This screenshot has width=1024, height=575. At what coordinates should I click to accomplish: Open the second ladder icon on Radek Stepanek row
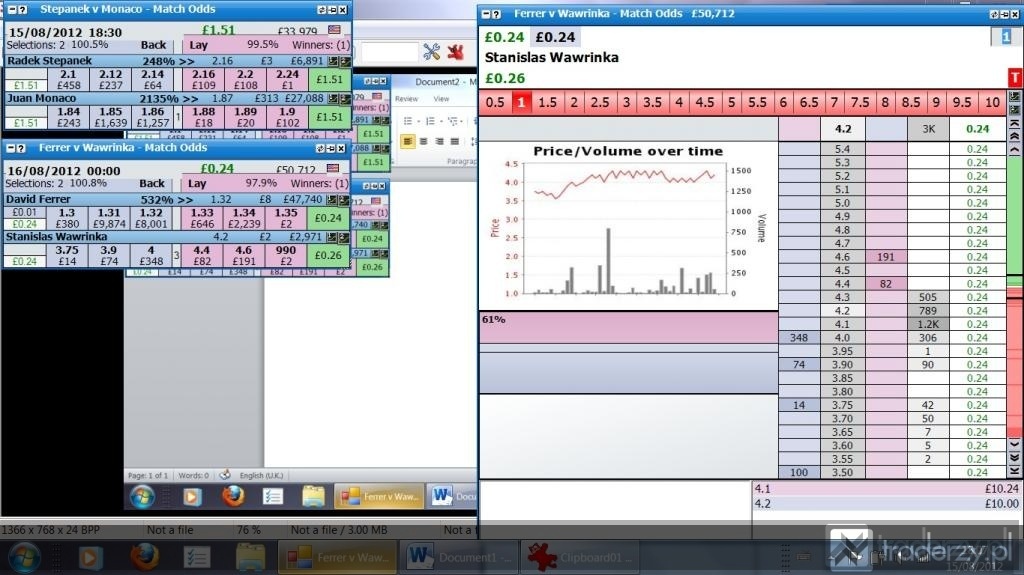pos(345,61)
